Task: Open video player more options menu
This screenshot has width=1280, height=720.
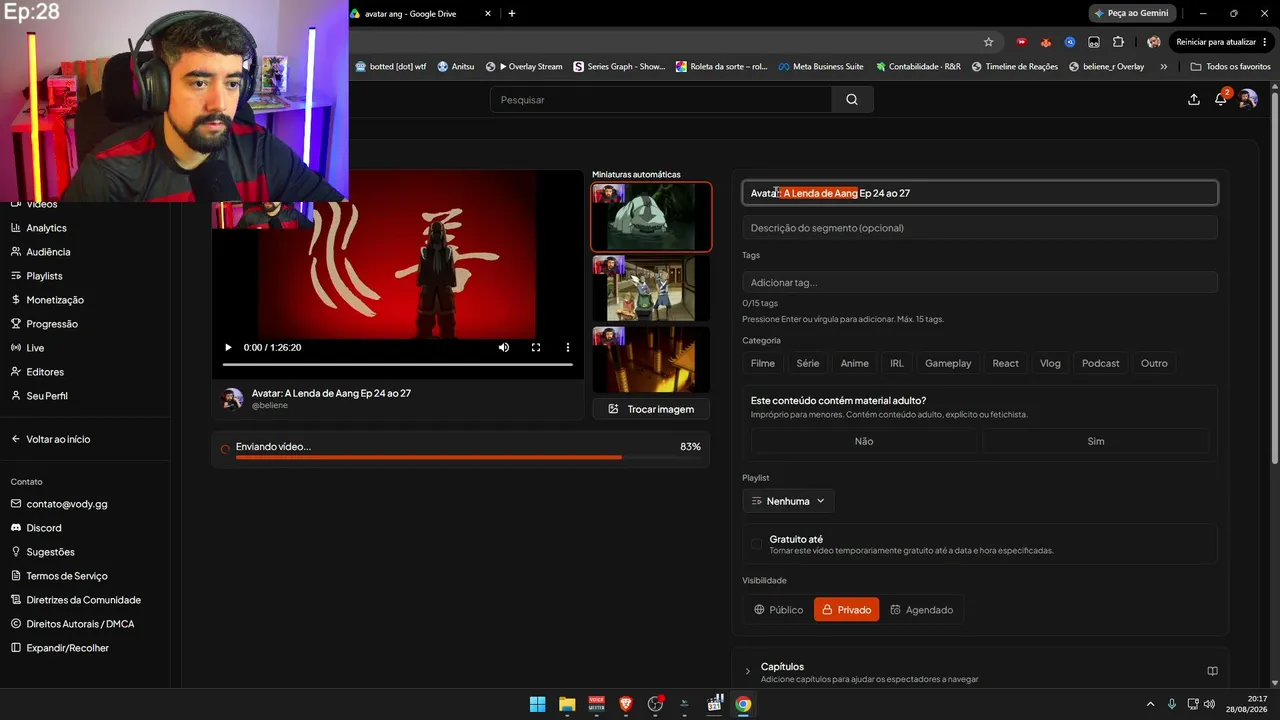Action: [568, 347]
